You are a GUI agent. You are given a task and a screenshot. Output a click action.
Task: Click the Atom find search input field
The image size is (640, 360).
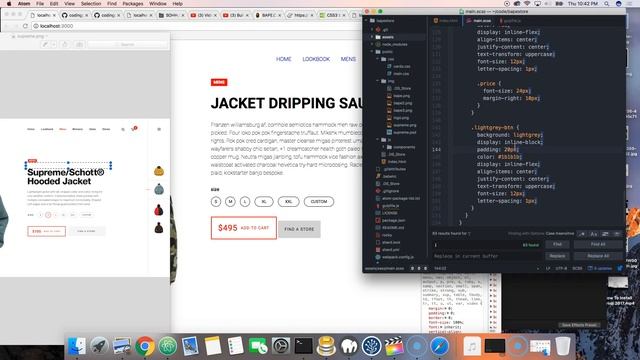pyautogui.click(x=487, y=245)
